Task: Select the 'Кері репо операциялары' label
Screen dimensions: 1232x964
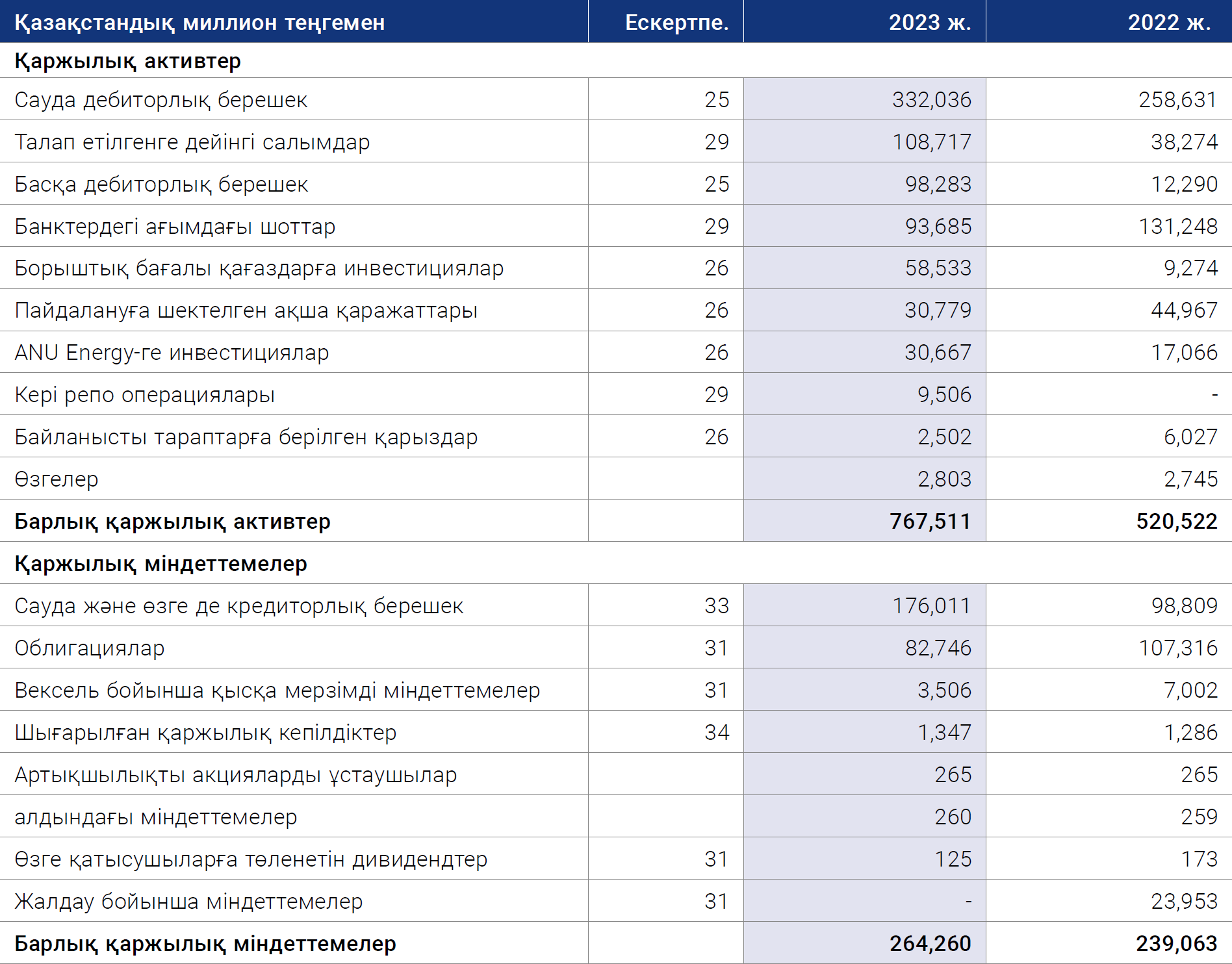Action: (144, 395)
